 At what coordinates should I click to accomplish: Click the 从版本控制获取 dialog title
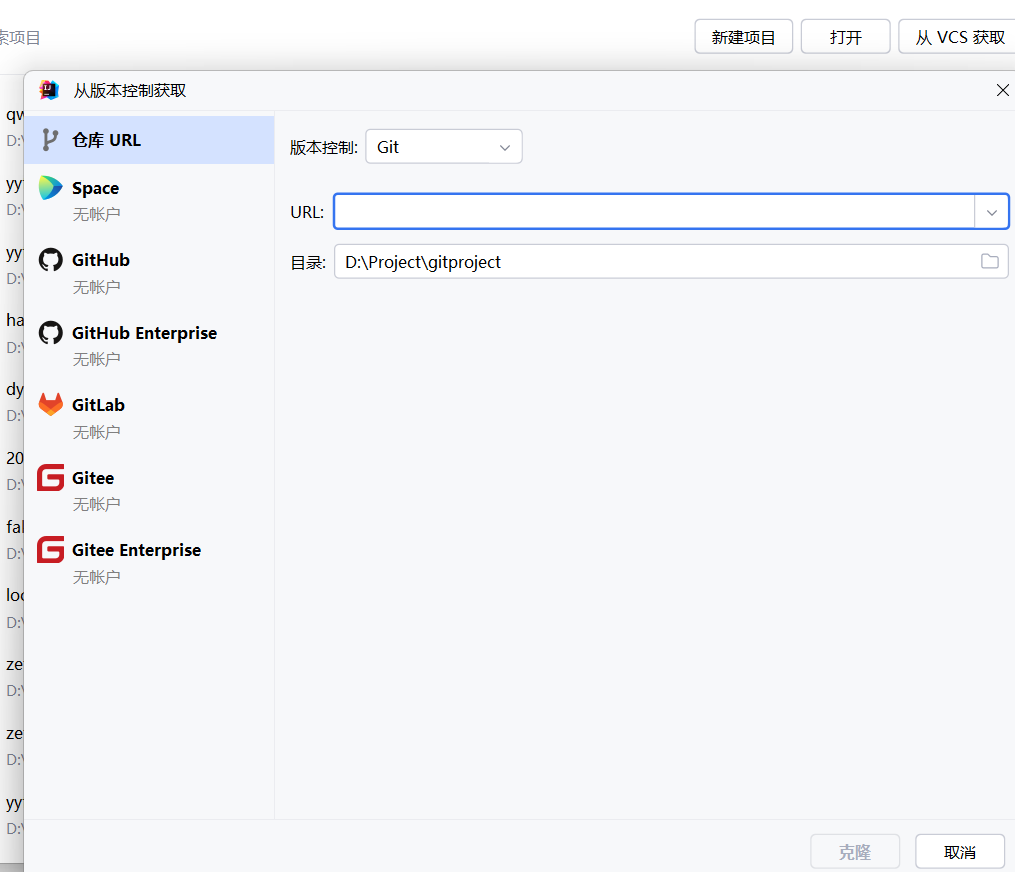[129, 91]
